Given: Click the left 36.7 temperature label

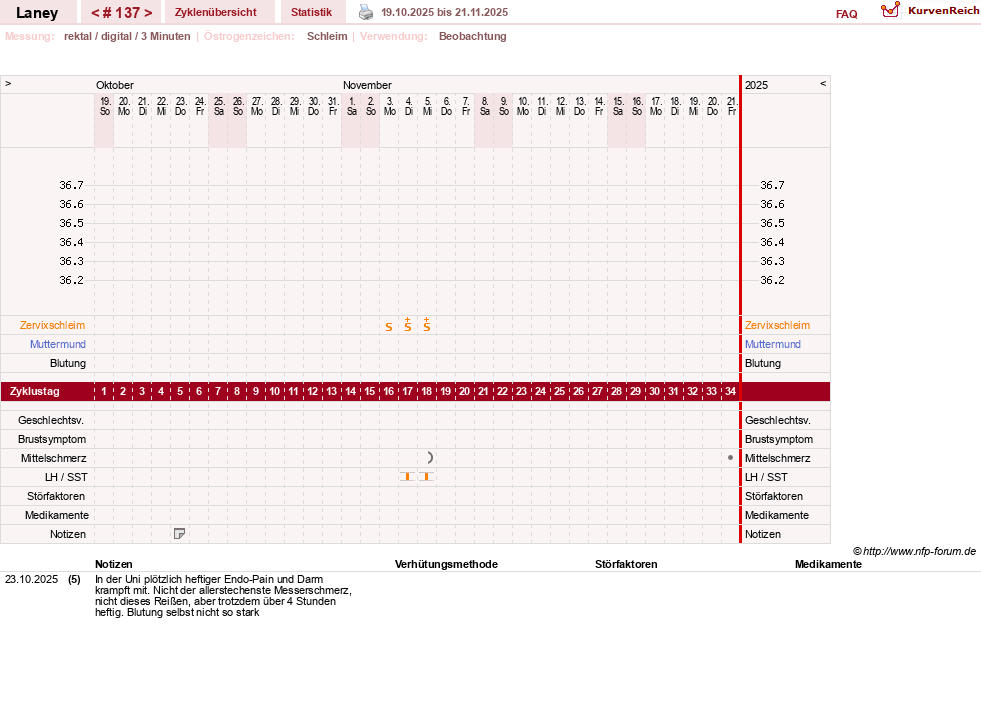Looking at the screenshot, I should coord(71,185).
